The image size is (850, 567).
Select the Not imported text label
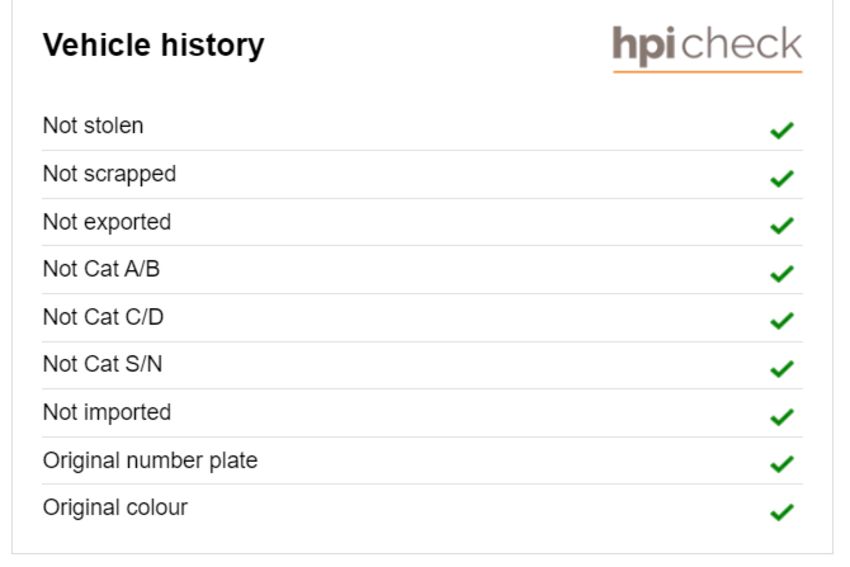[x=107, y=413]
